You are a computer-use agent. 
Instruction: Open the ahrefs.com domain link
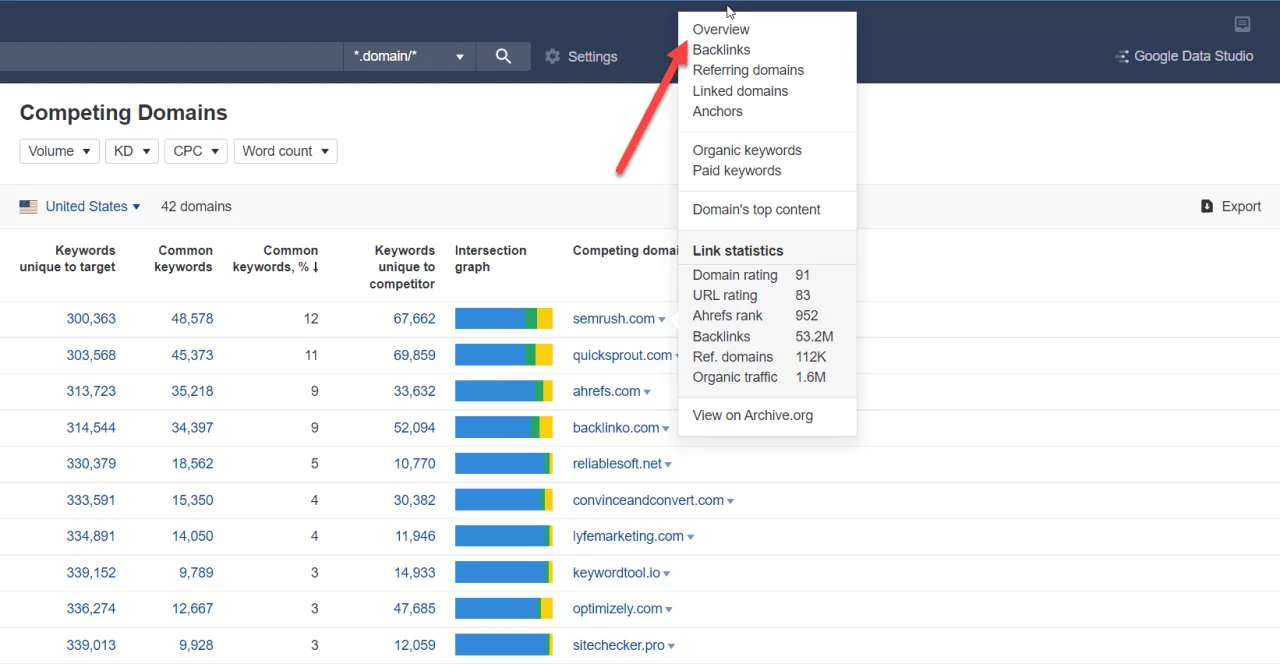[x=605, y=391]
